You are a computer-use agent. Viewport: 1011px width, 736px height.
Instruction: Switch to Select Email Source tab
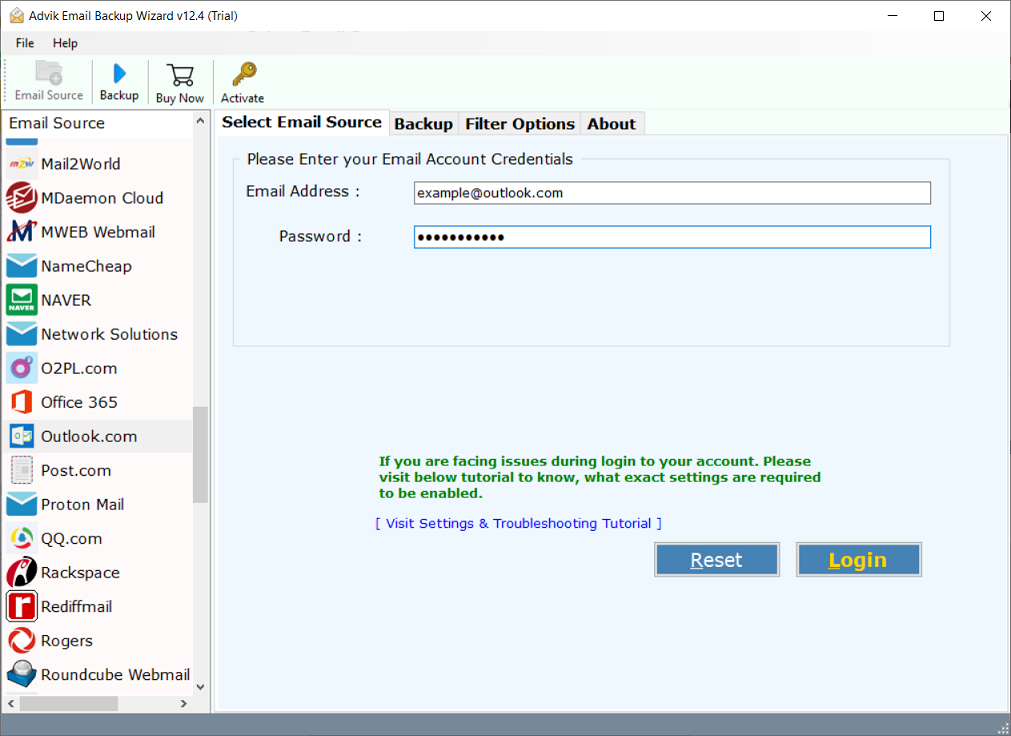pyautogui.click(x=302, y=123)
